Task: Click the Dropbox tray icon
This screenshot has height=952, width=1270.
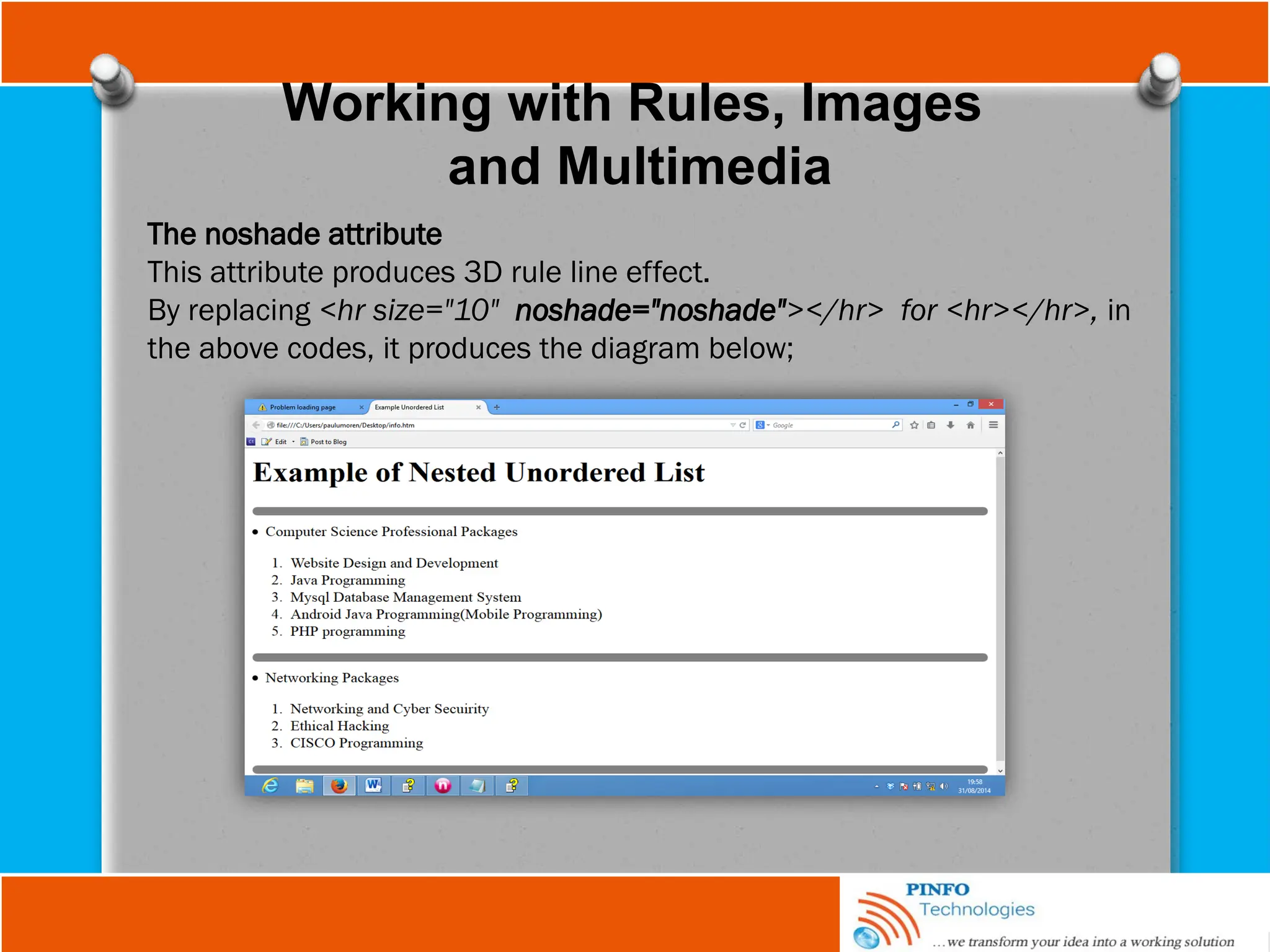Action: 890,787
